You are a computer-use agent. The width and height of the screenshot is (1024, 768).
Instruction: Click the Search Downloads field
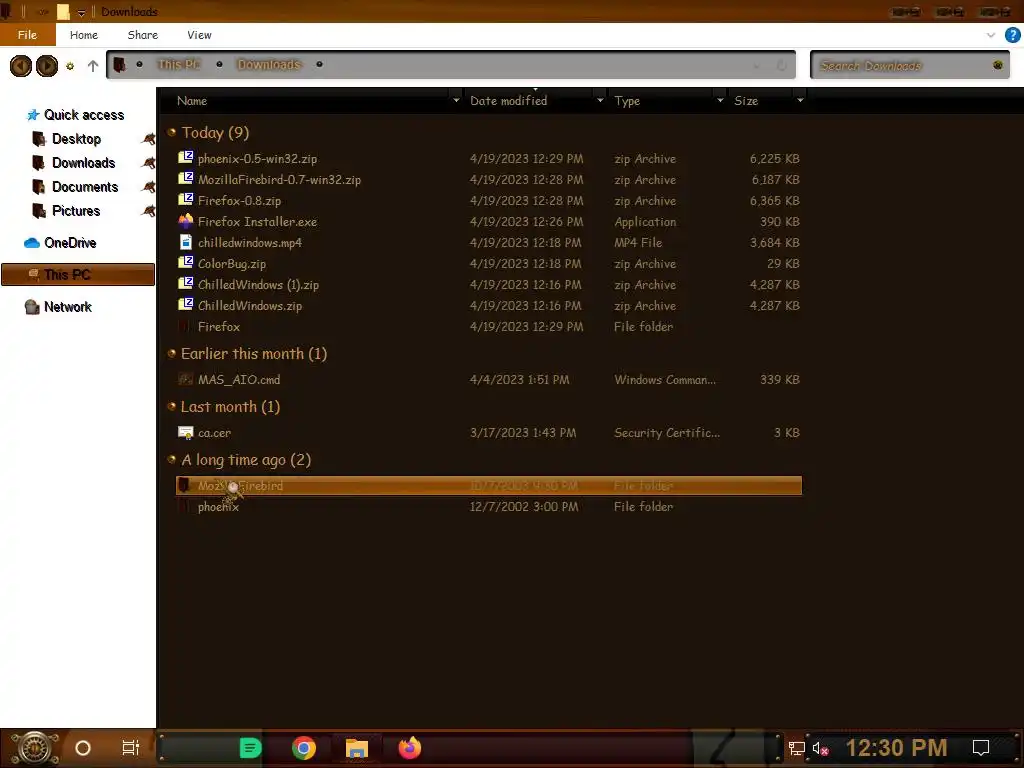pyautogui.click(x=909, y=65)
